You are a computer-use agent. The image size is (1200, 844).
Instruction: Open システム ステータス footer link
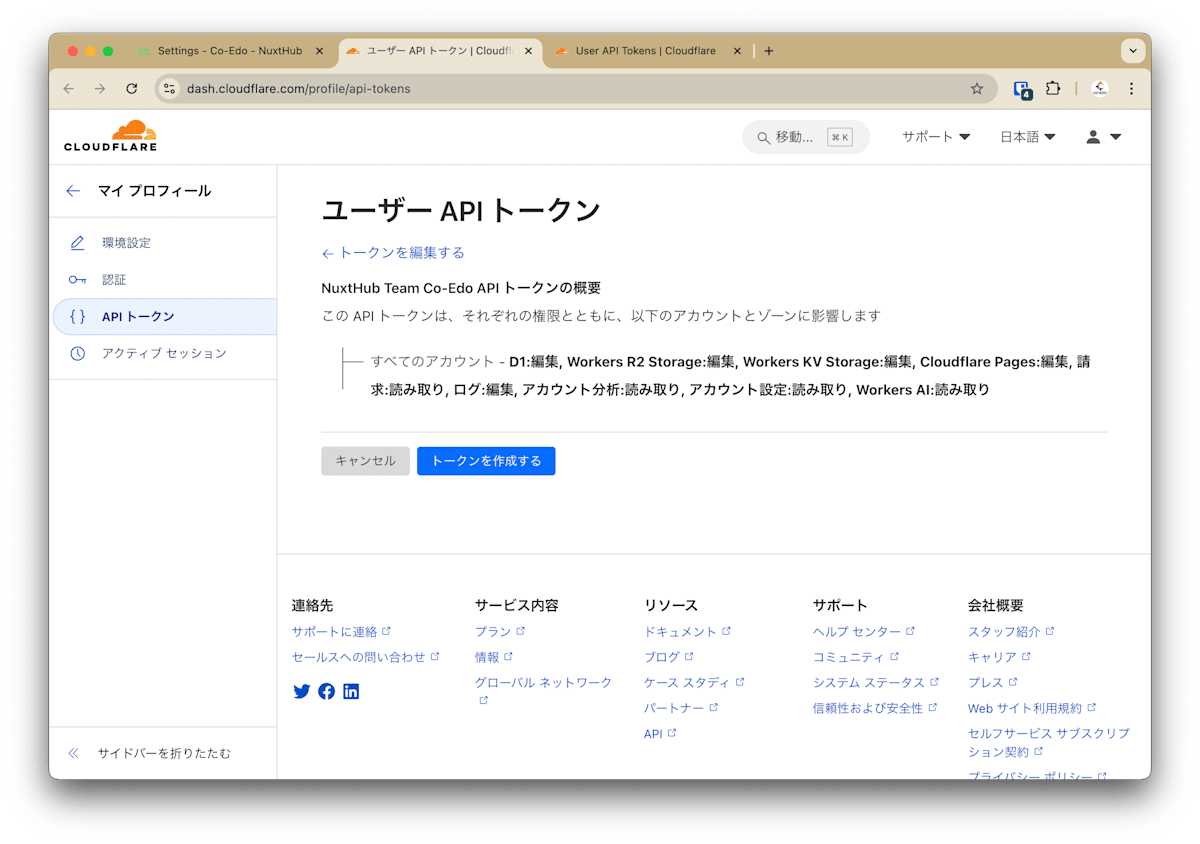[876, 683]
